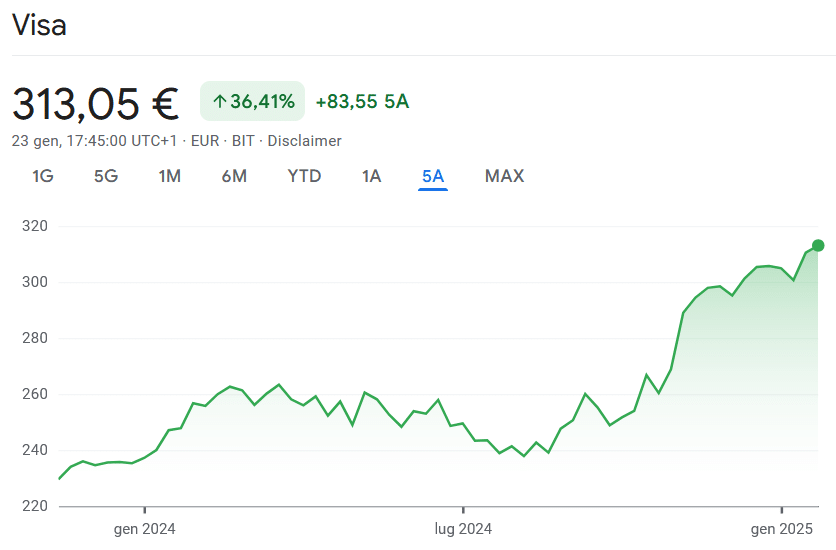Screen dimensions: 836x550
Task: Click the EUR currency label
Action: point(205,141)
